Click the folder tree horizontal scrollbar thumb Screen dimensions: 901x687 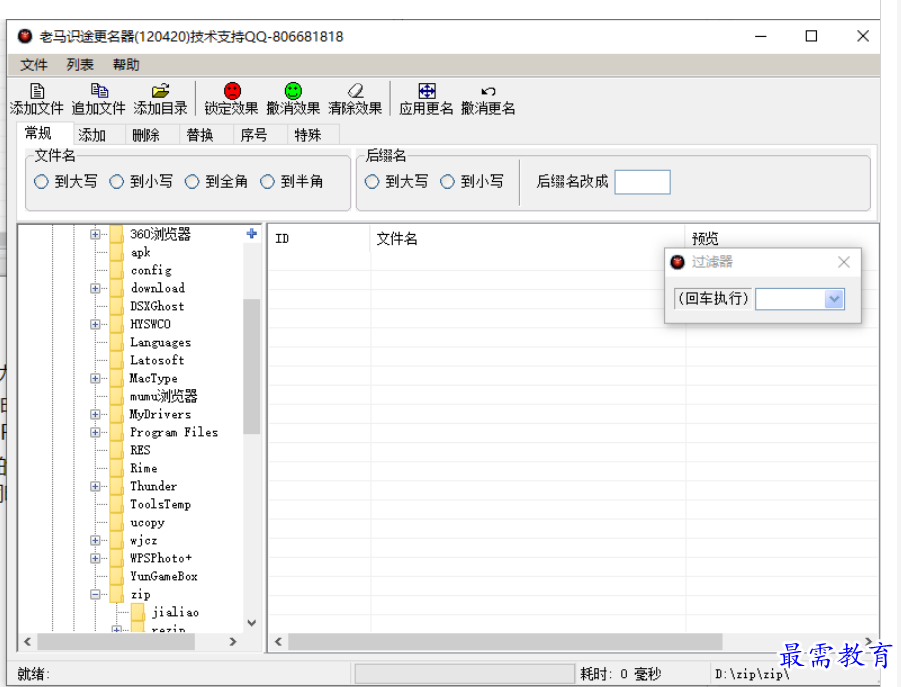[x=115, y=642]
